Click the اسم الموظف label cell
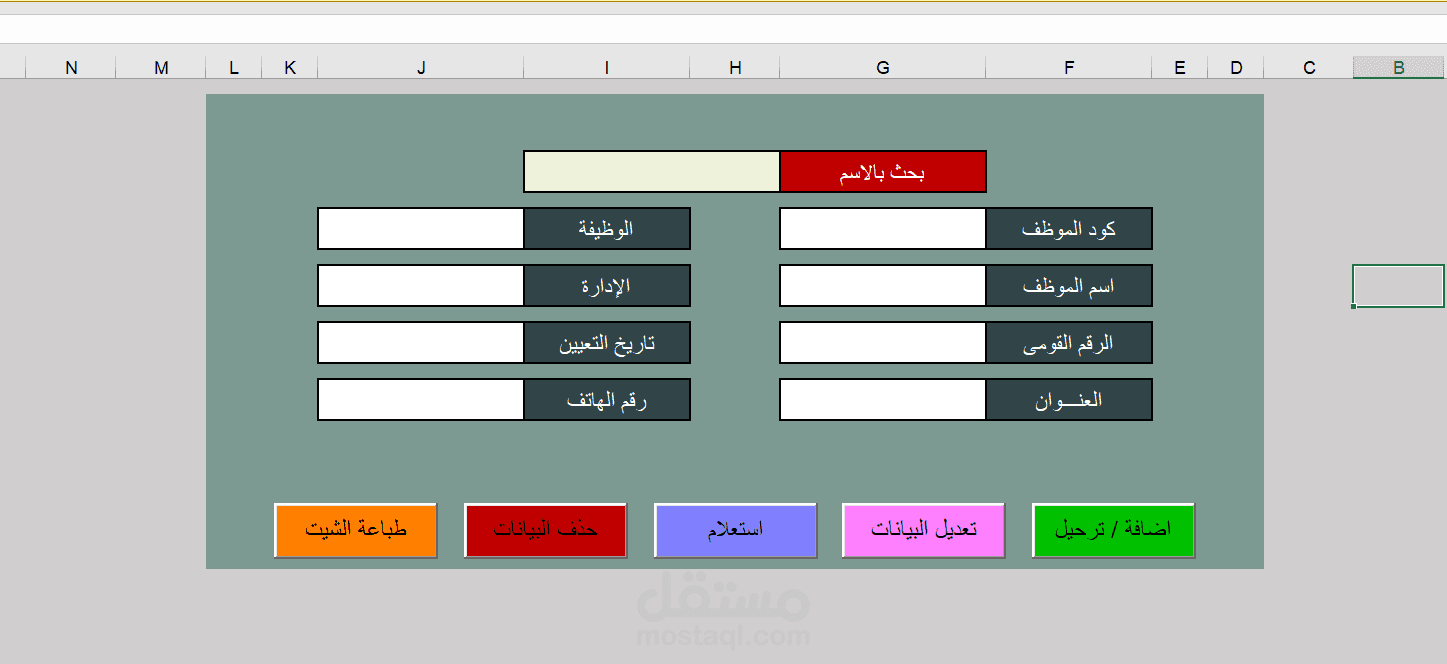 [x=1069, y=286]
